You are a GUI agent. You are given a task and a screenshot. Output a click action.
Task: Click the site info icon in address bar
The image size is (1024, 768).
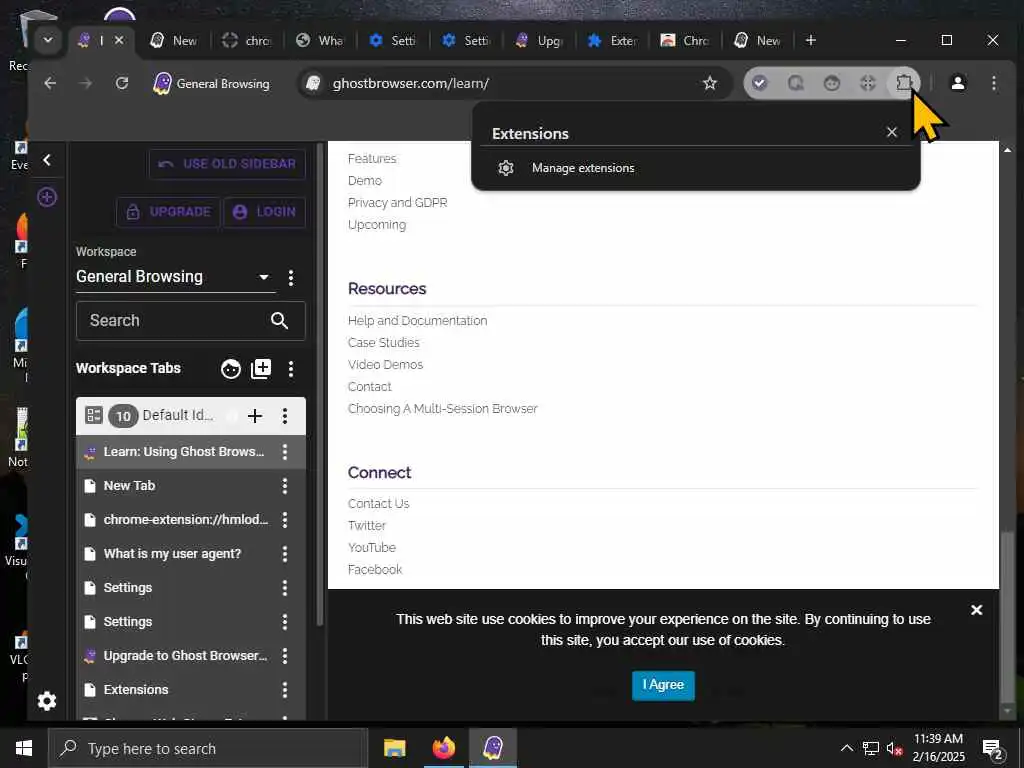click(x=313, y=83)
